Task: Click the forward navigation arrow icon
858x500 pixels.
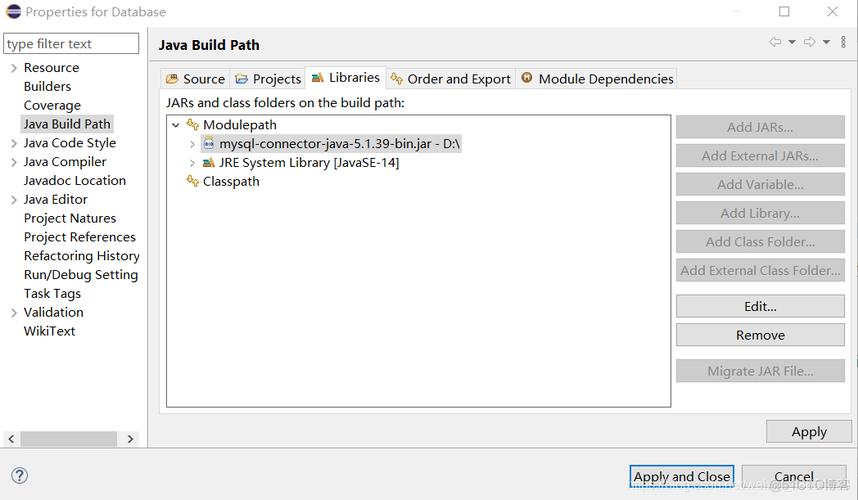Action: click(x=810, y=42)
